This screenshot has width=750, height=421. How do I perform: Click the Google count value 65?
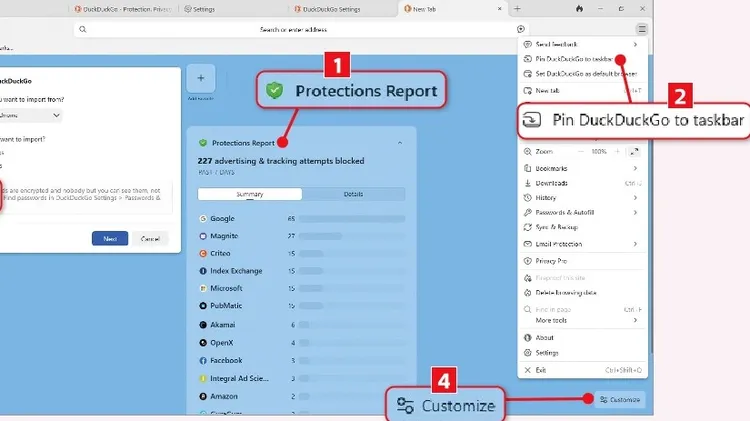(291, 219)
